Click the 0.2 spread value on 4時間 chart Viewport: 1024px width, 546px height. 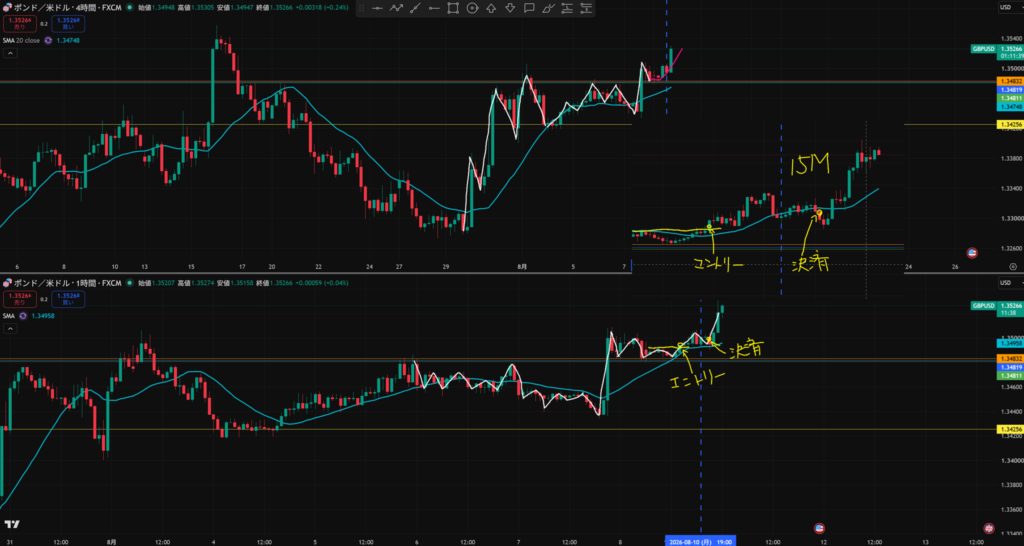44,24
